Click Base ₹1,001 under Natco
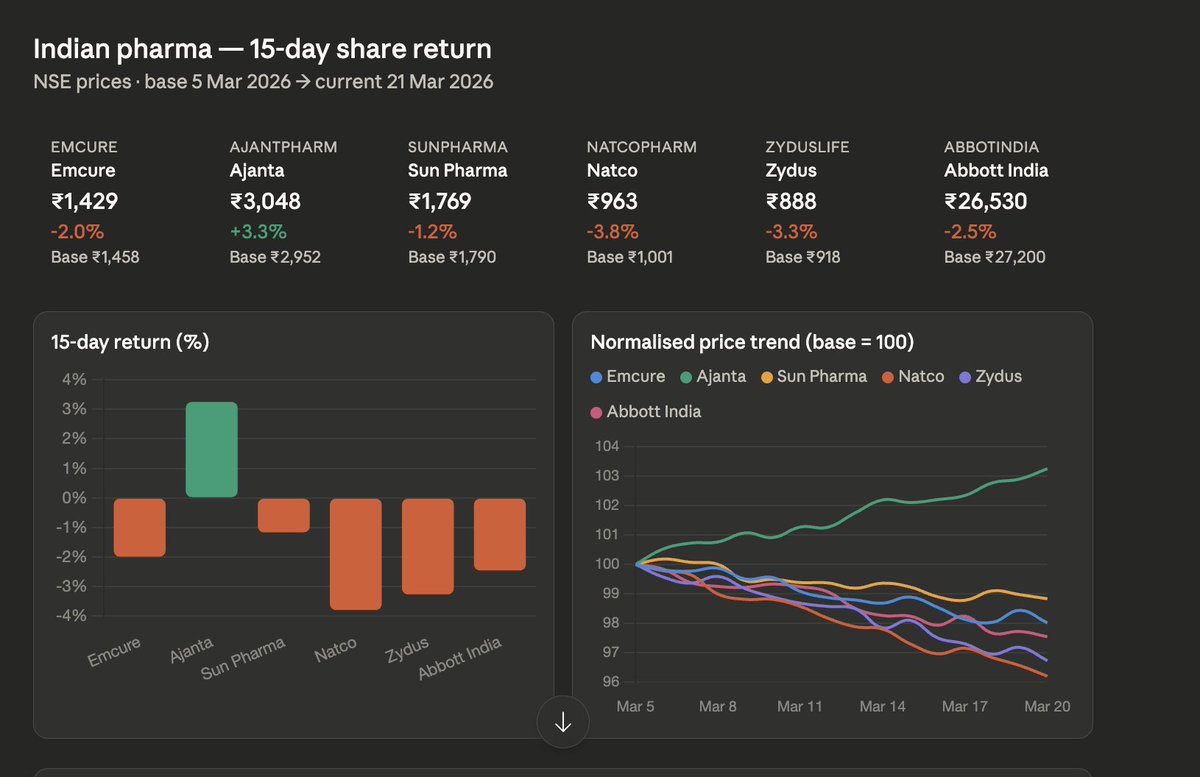 point(630,257)
